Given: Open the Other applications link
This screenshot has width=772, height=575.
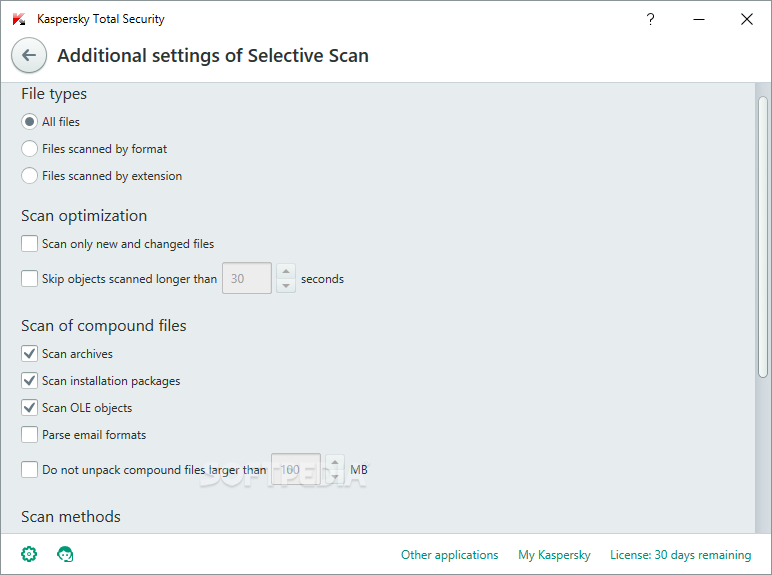Looking at the screenshot, I should (x=450, y=555).
